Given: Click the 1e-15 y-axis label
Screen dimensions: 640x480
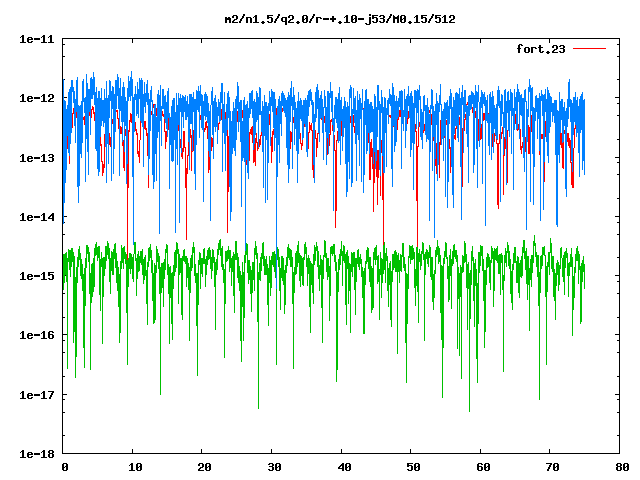Looking at the screenshot, I should [37, 276].
